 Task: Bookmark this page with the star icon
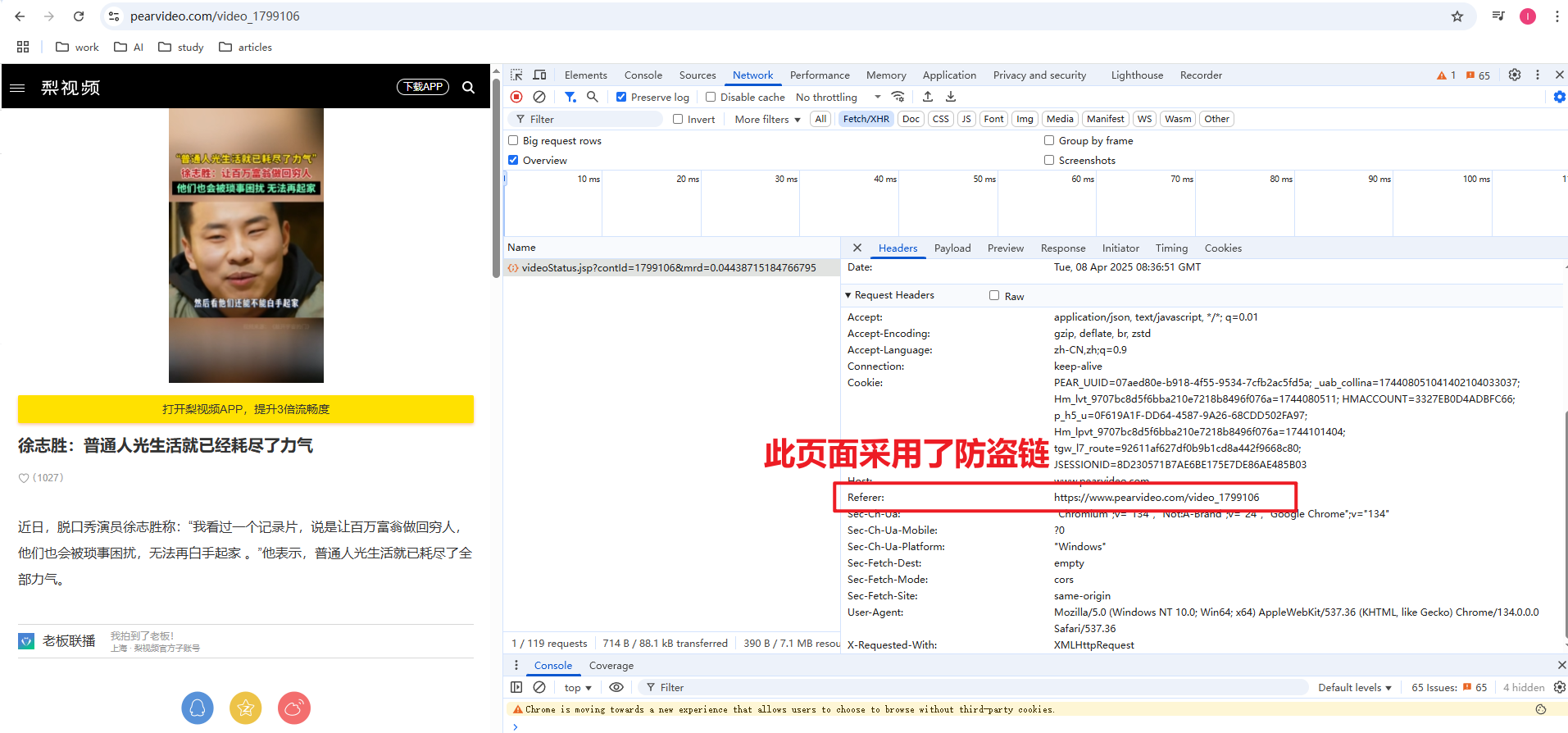tap(1457, 16)
